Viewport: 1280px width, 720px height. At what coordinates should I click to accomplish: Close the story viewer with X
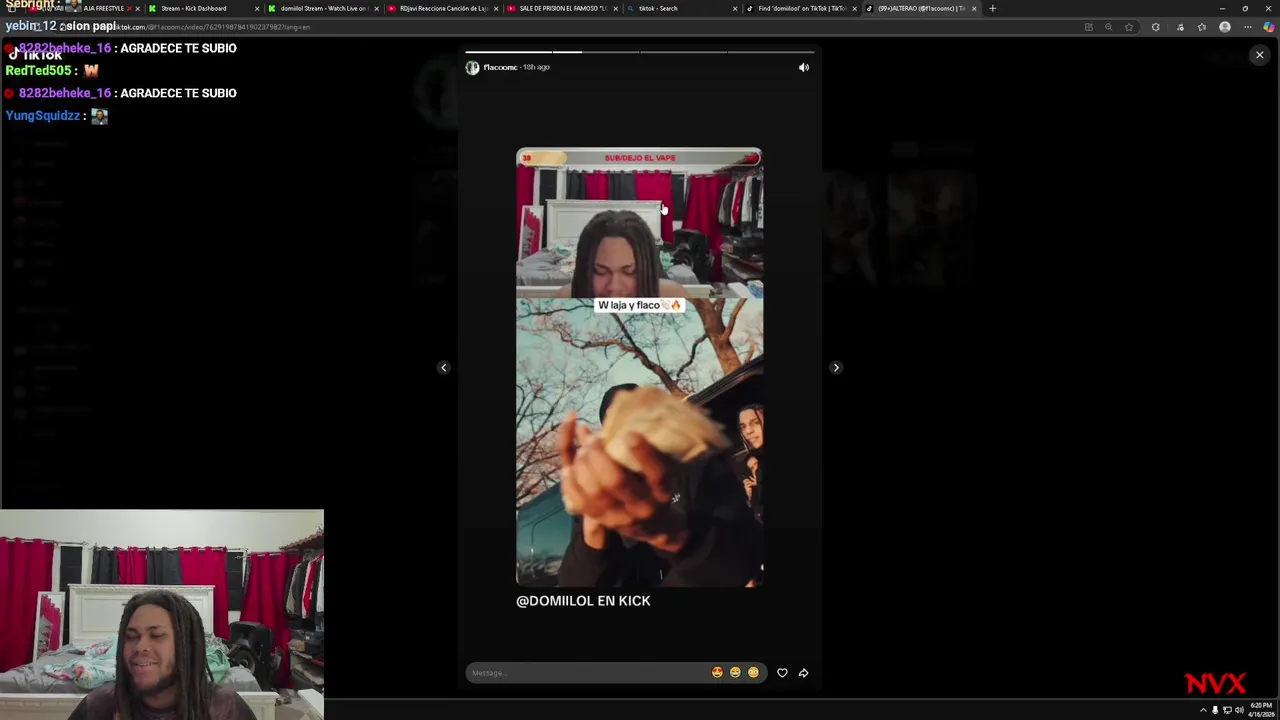[x=1260, y=55]
